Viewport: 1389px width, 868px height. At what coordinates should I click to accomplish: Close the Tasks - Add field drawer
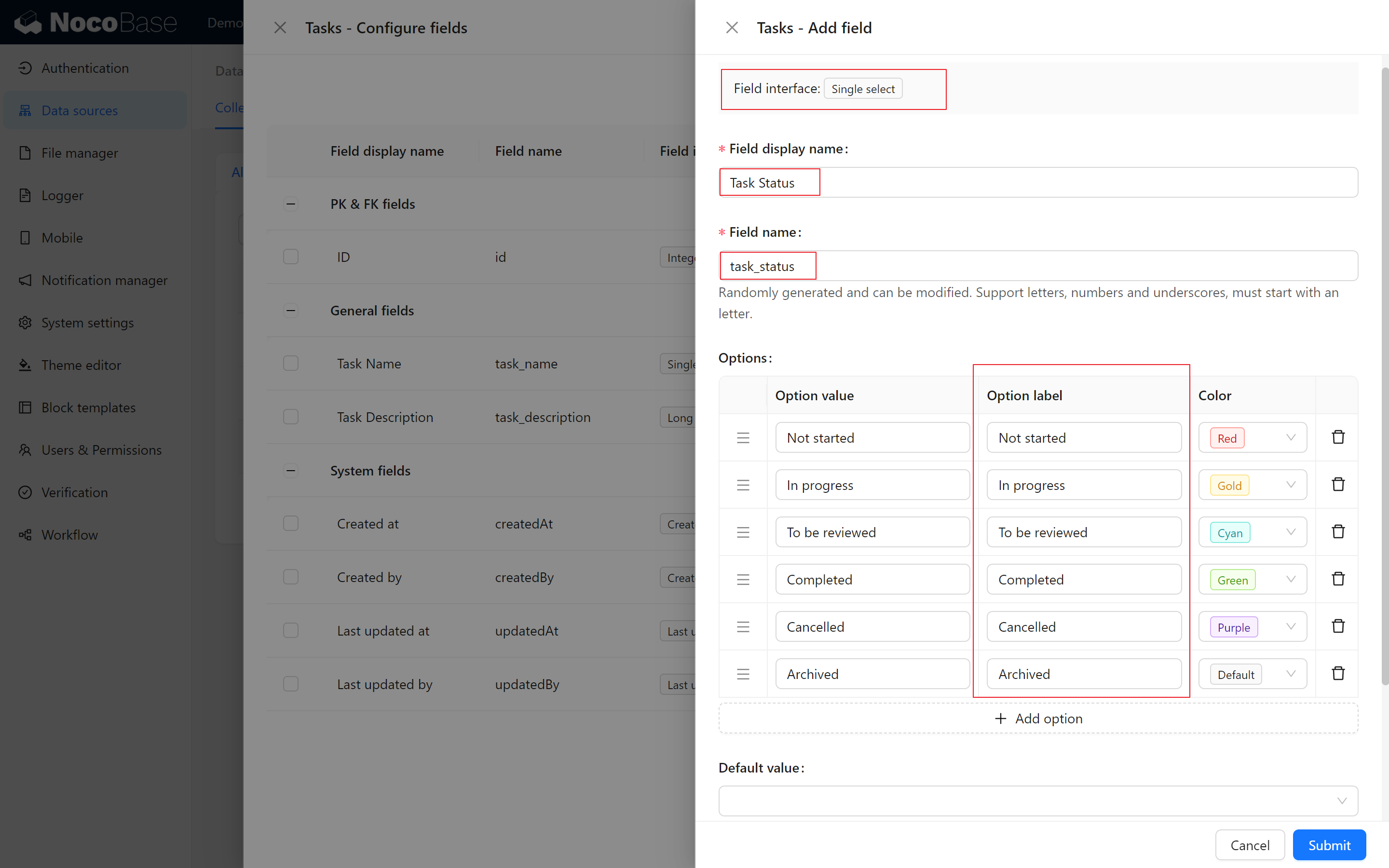point(732,27)
